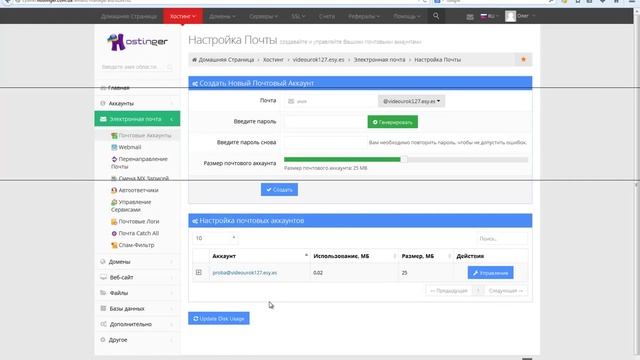This screenshot has height=360, width=640.
Task: Click the Hostinger logo
Action: tap(137, 42)
